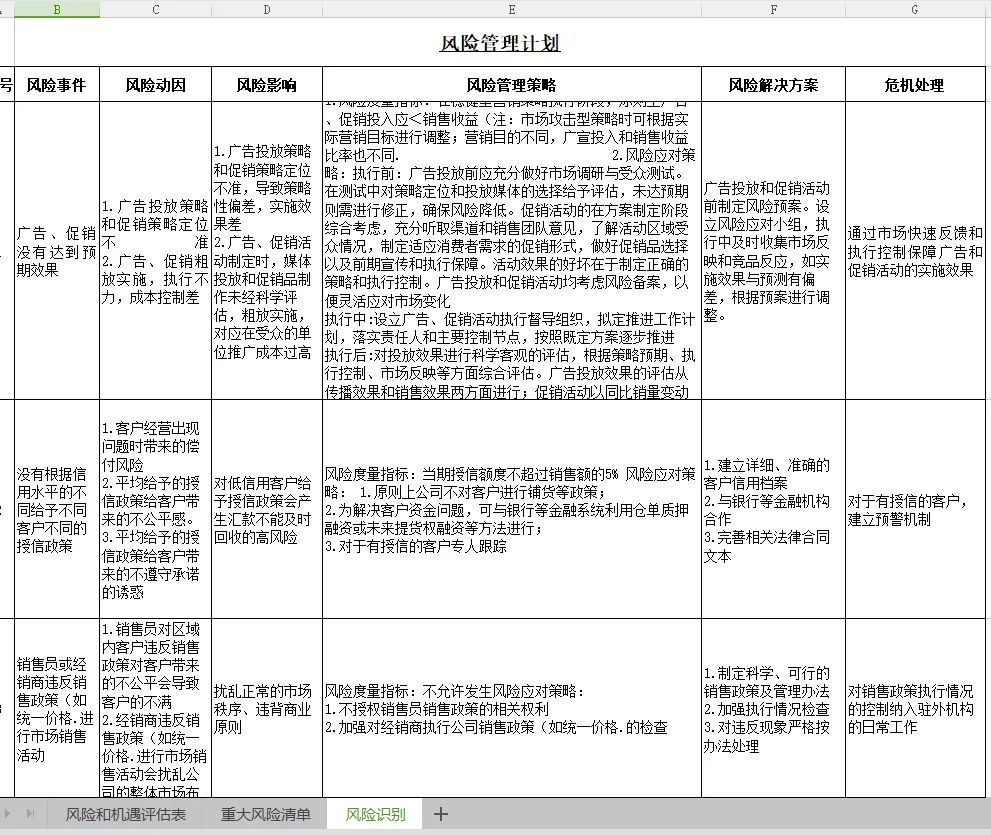This screenshot has width=991, height=835.
Task: Select cell 当期授信额度不超过销售额的5%
Action: click(512, 509)
